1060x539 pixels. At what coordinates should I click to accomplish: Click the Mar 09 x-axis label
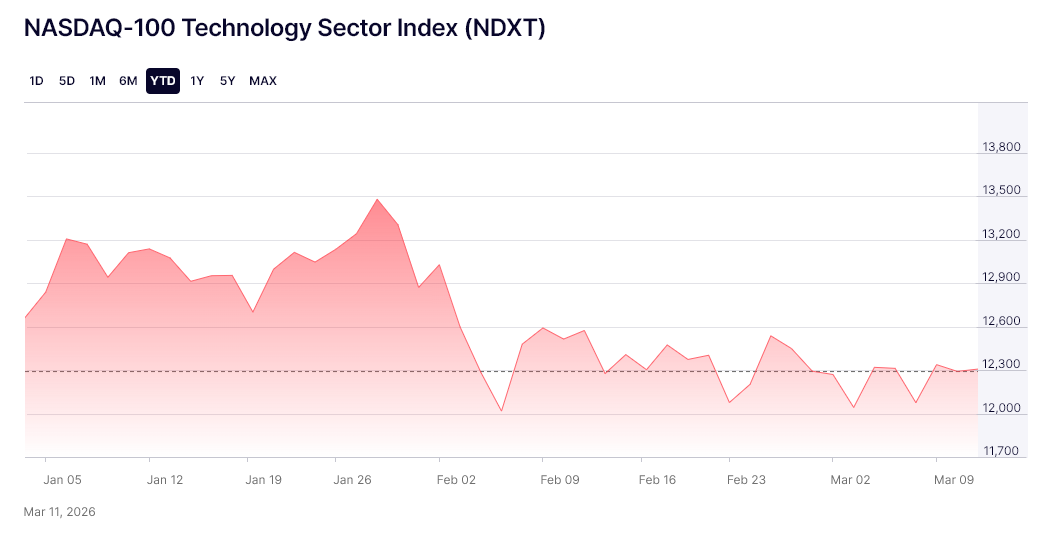tap(954, 480)
